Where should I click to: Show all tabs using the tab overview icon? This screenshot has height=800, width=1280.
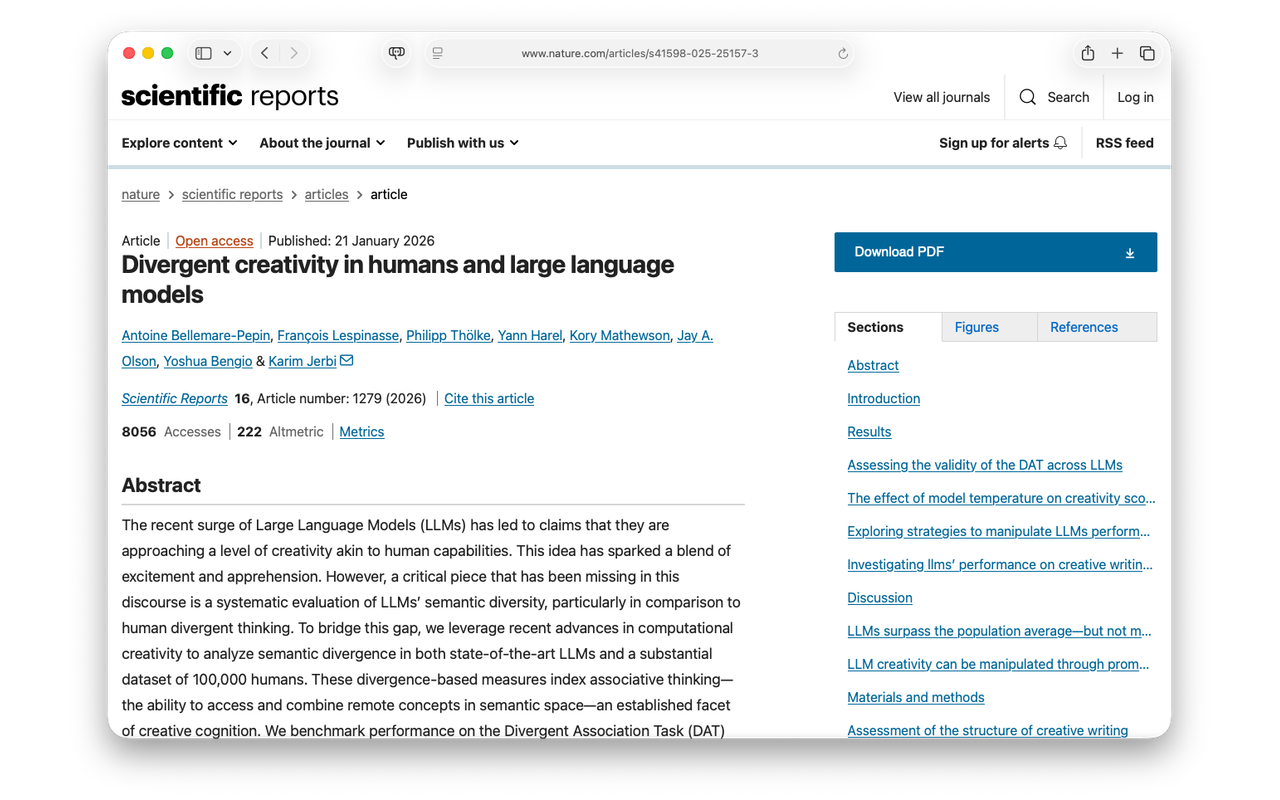pos(1147,53)
